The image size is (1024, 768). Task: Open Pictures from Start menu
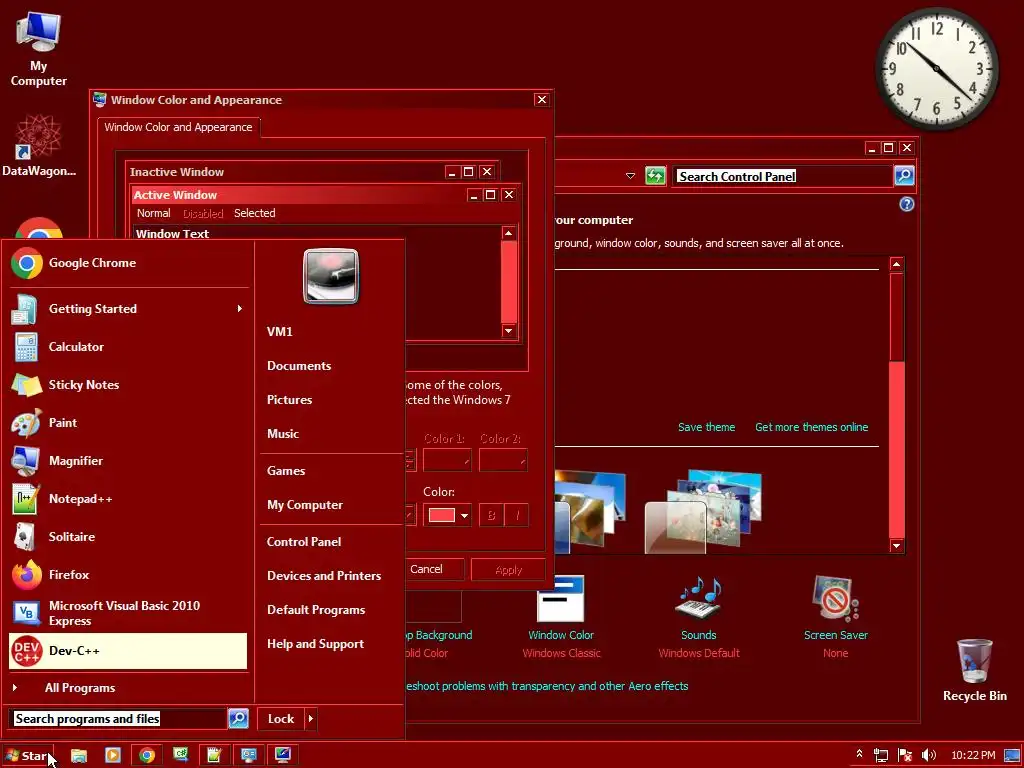[x=289, y=400]
